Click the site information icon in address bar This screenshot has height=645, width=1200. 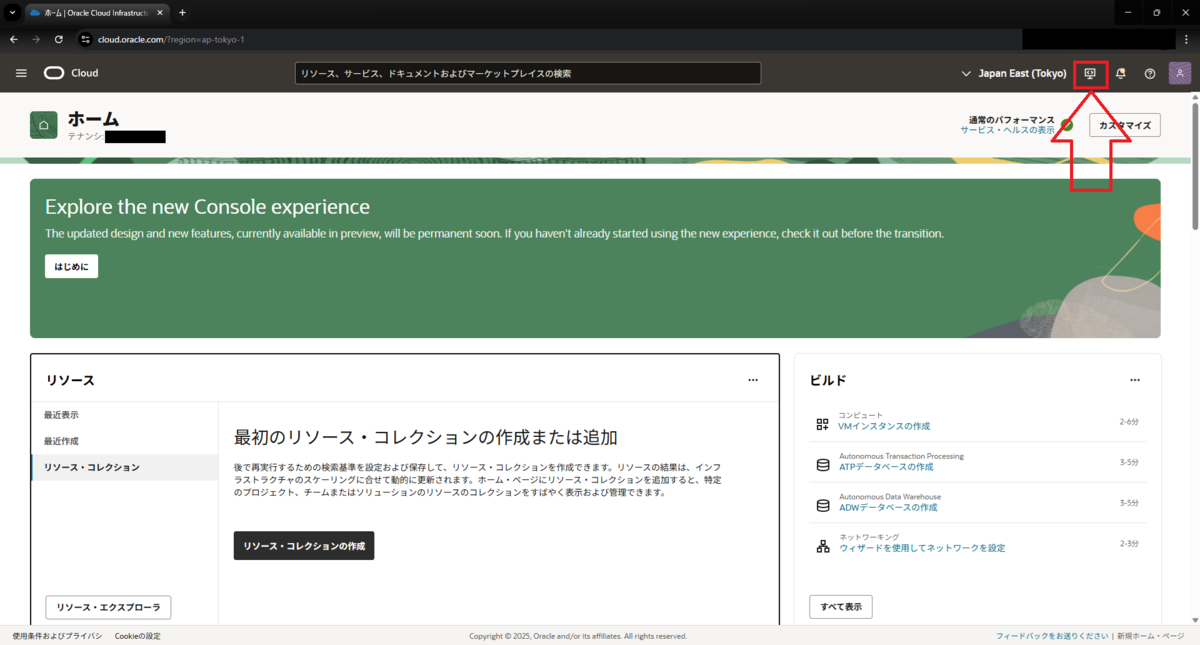coord(85,39)
